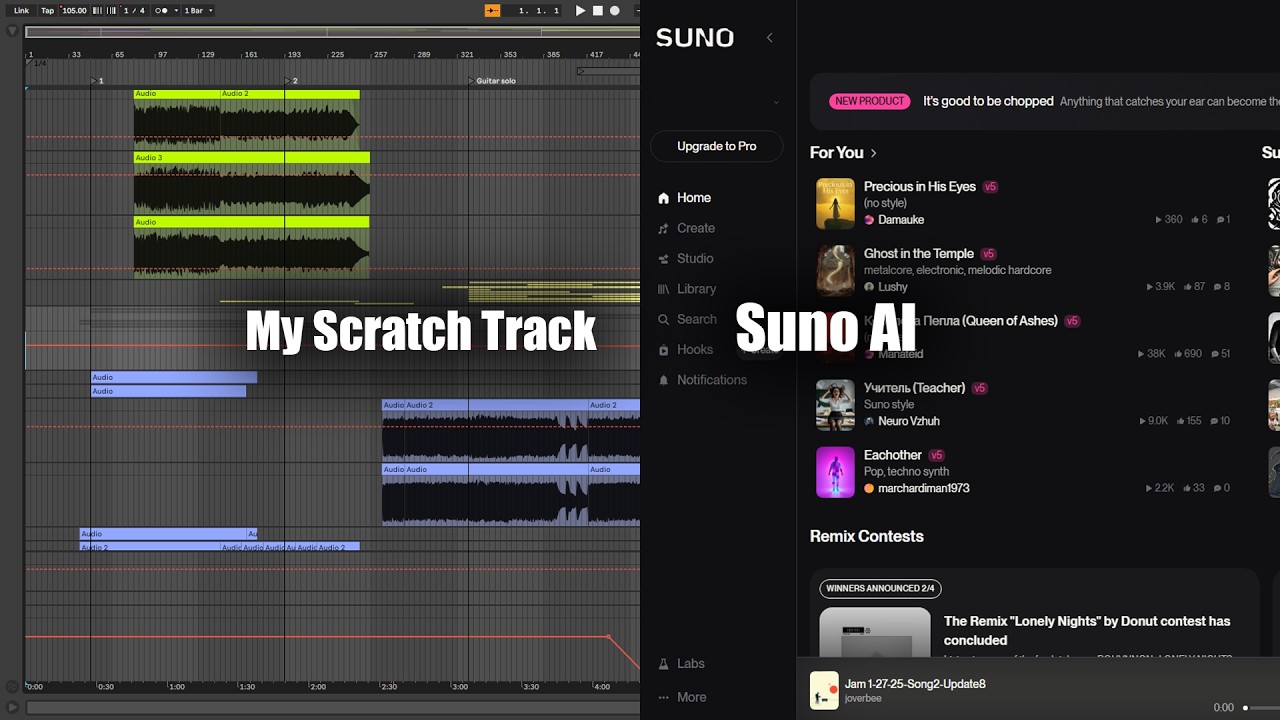Open the metronome settings dropdown arrow

pyautogui.click(x=176, y=10)
